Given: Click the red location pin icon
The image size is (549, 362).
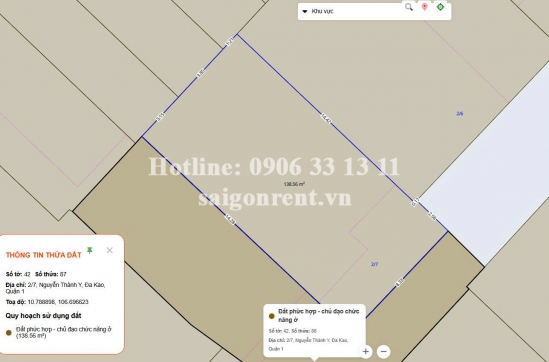Looking at the screenshot, I should point(424,7).
